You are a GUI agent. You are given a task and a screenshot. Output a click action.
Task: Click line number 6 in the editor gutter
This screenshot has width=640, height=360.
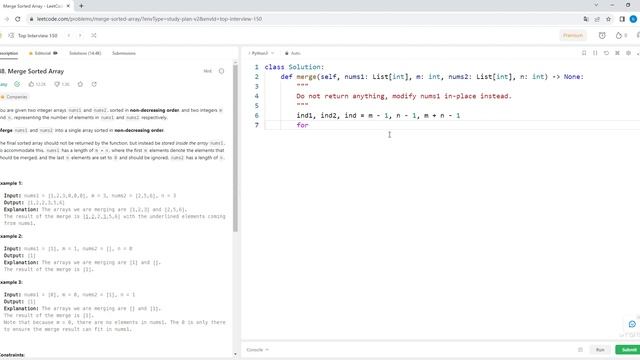(x=256, y=116)
